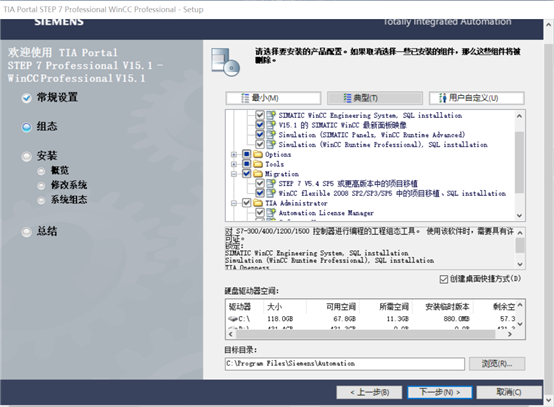The width and height of the screenshot is (554, 407).
Task: Expand the Options tree node
Action: click(234, 154)
